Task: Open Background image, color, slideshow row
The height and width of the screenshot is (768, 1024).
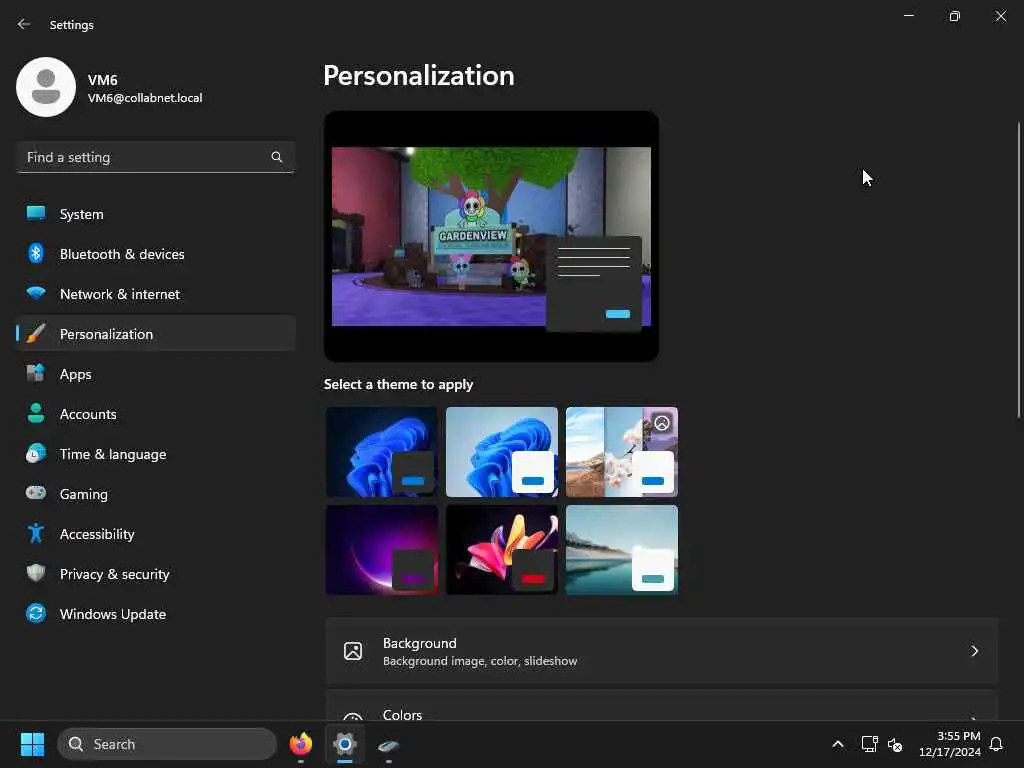Action: pos(662,651)
